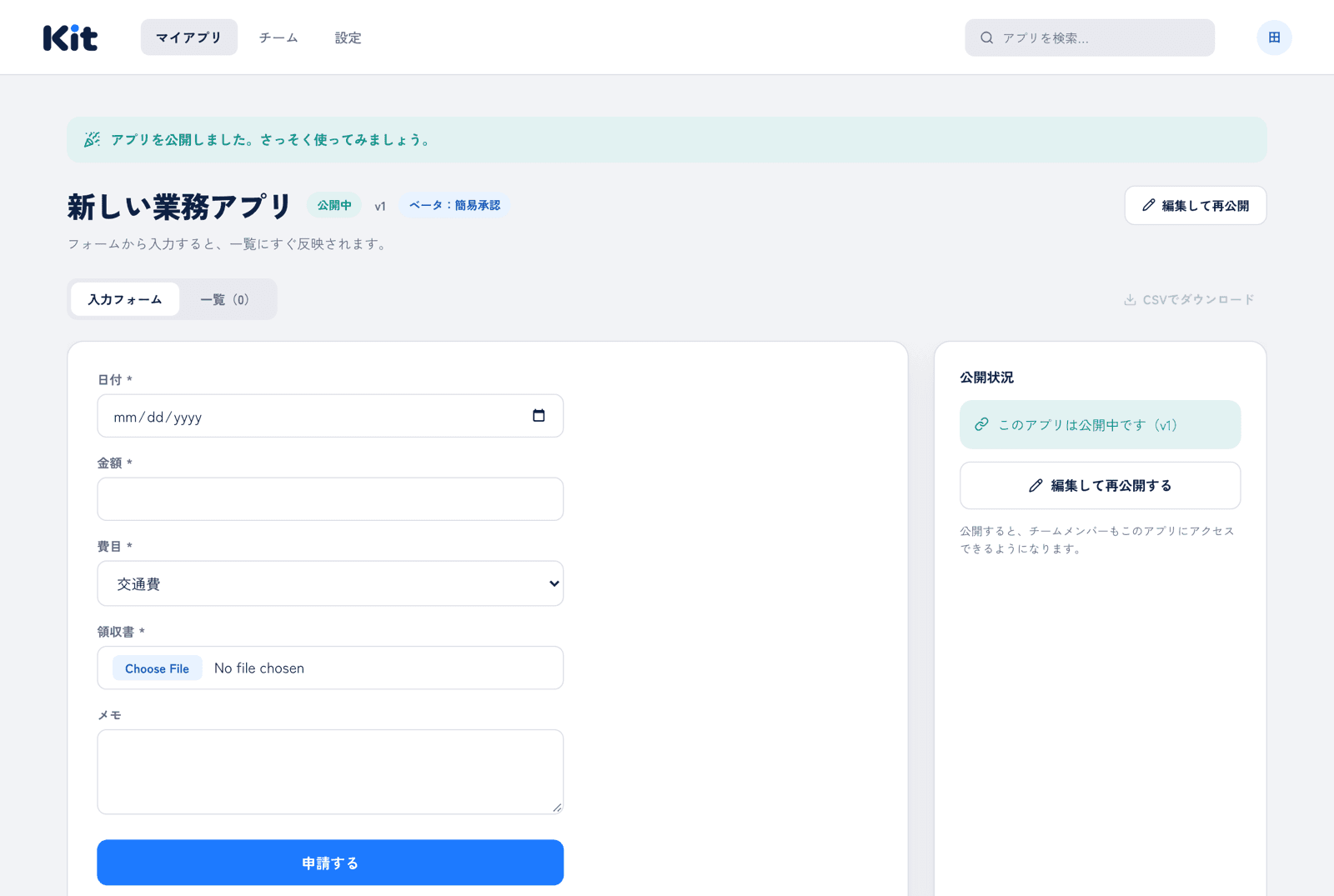Click the party popper icon in the success banner

(92, 139)
